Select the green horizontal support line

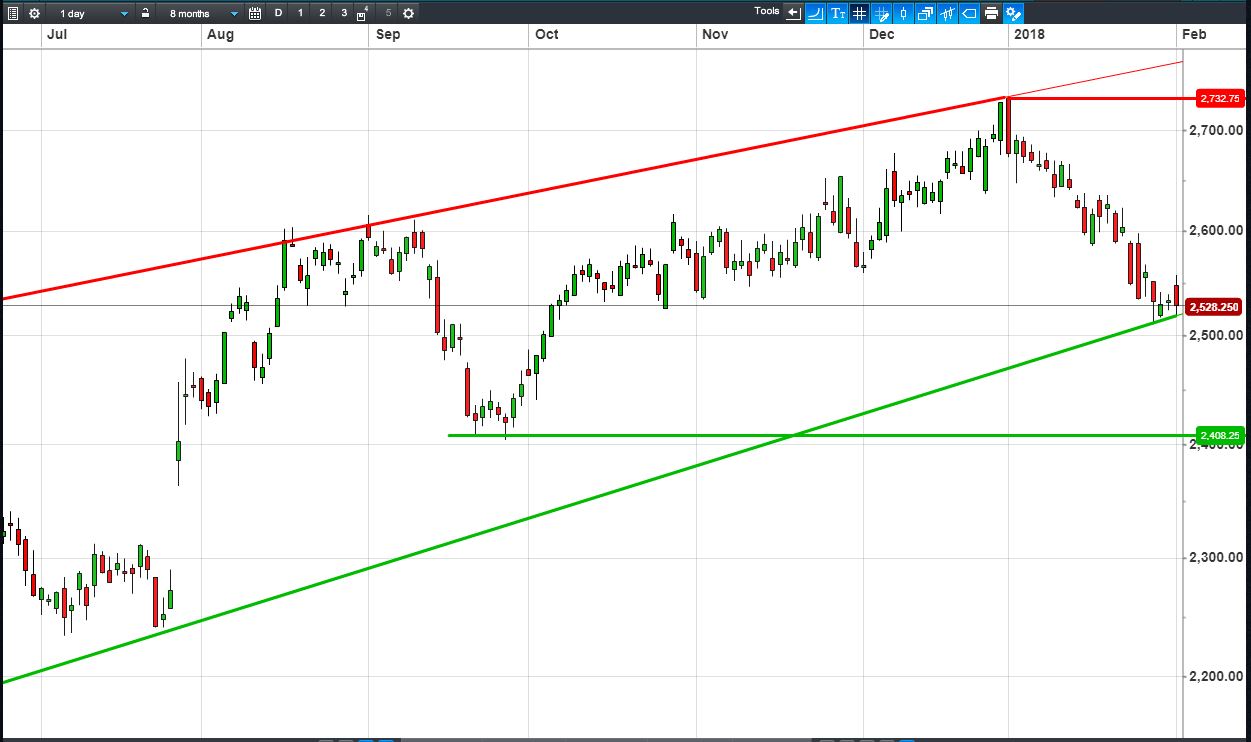coord(820,436)
